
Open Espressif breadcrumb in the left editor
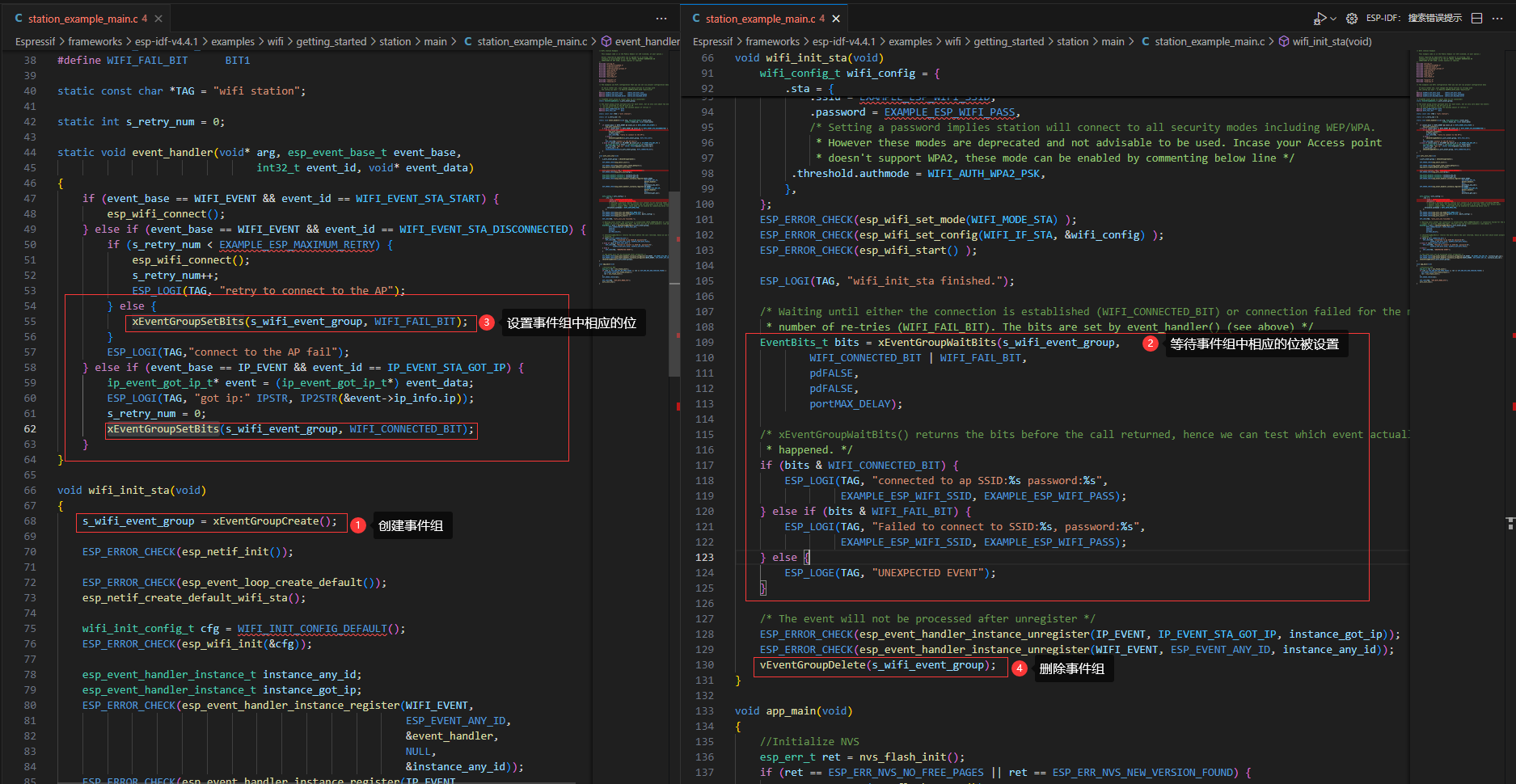pyautogui.click(x=36, y=42)
